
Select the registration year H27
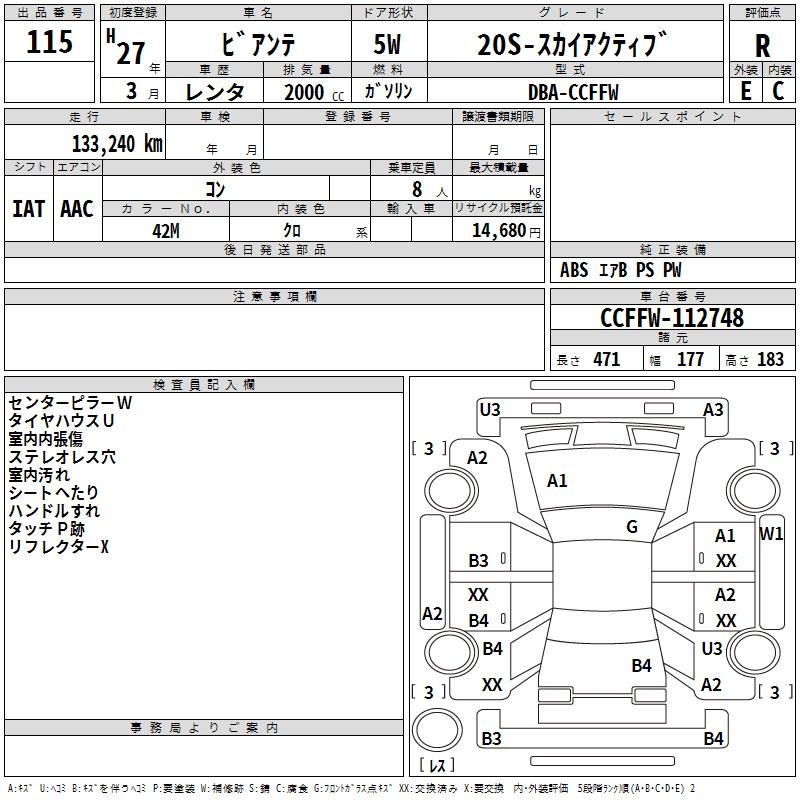pos(127,47)
